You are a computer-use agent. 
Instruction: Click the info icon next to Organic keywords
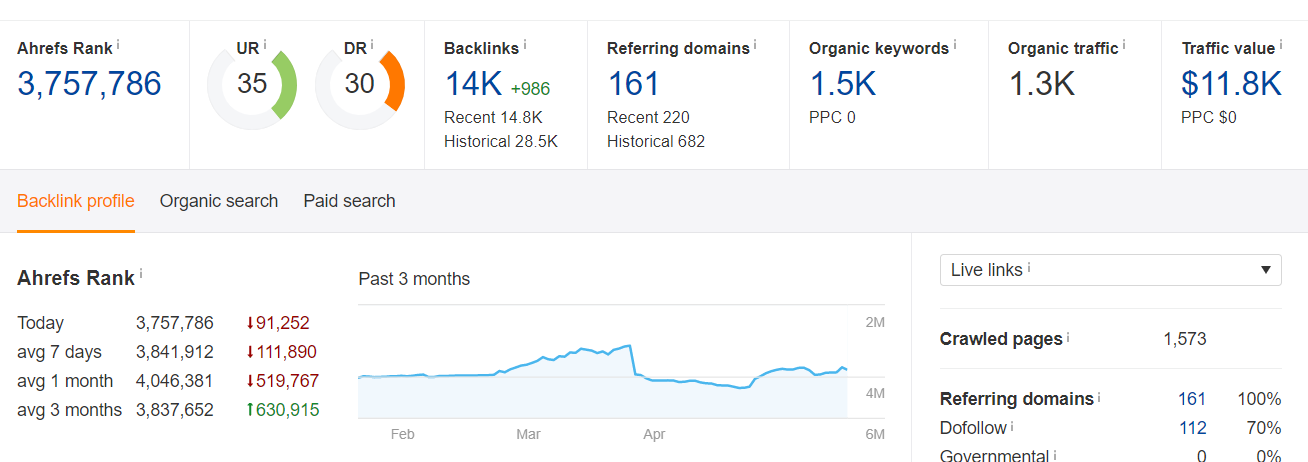tap(954, 45)
